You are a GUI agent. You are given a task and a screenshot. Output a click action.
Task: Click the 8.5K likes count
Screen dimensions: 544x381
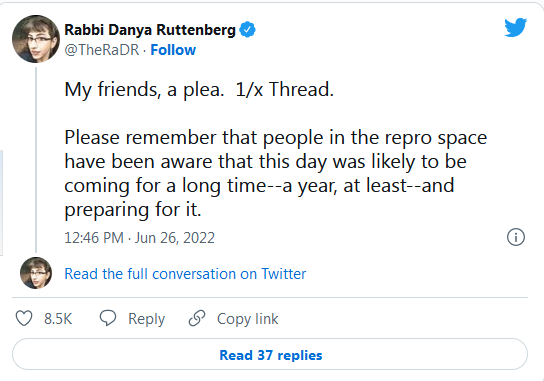[58, 319]
